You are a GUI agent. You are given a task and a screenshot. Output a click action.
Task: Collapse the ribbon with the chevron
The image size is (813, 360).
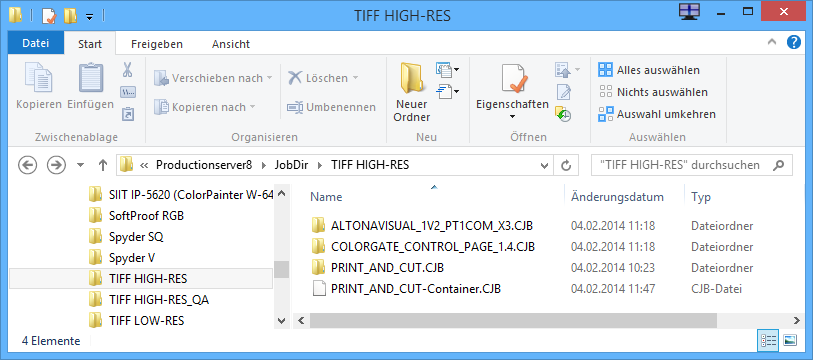pos(772,43)
